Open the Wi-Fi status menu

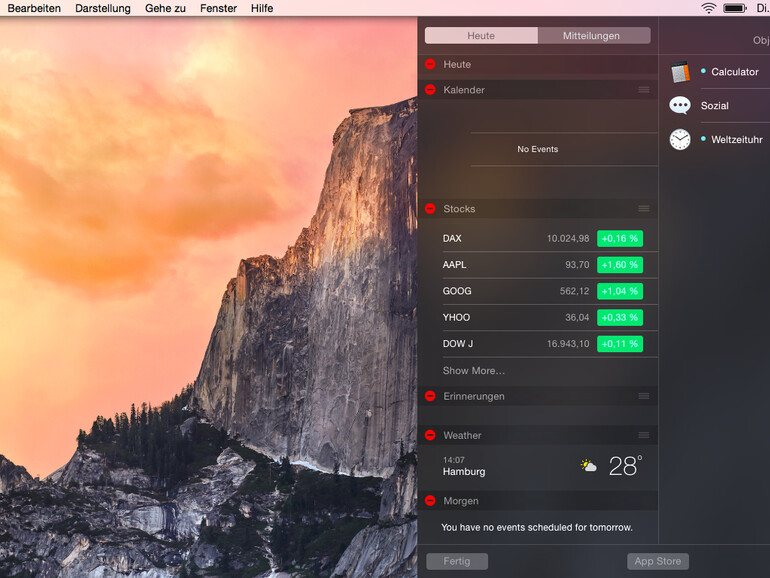pyautogui.click(x=709, y=8)
